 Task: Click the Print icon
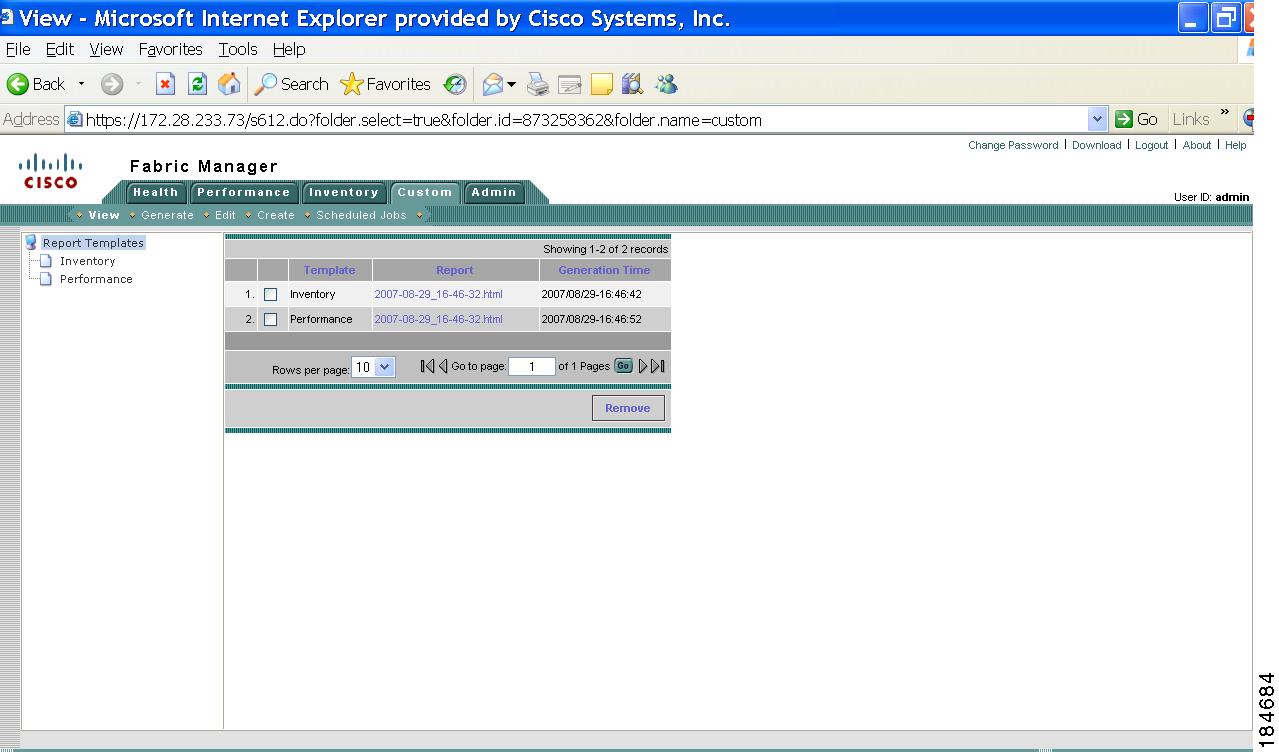(538, 85)
